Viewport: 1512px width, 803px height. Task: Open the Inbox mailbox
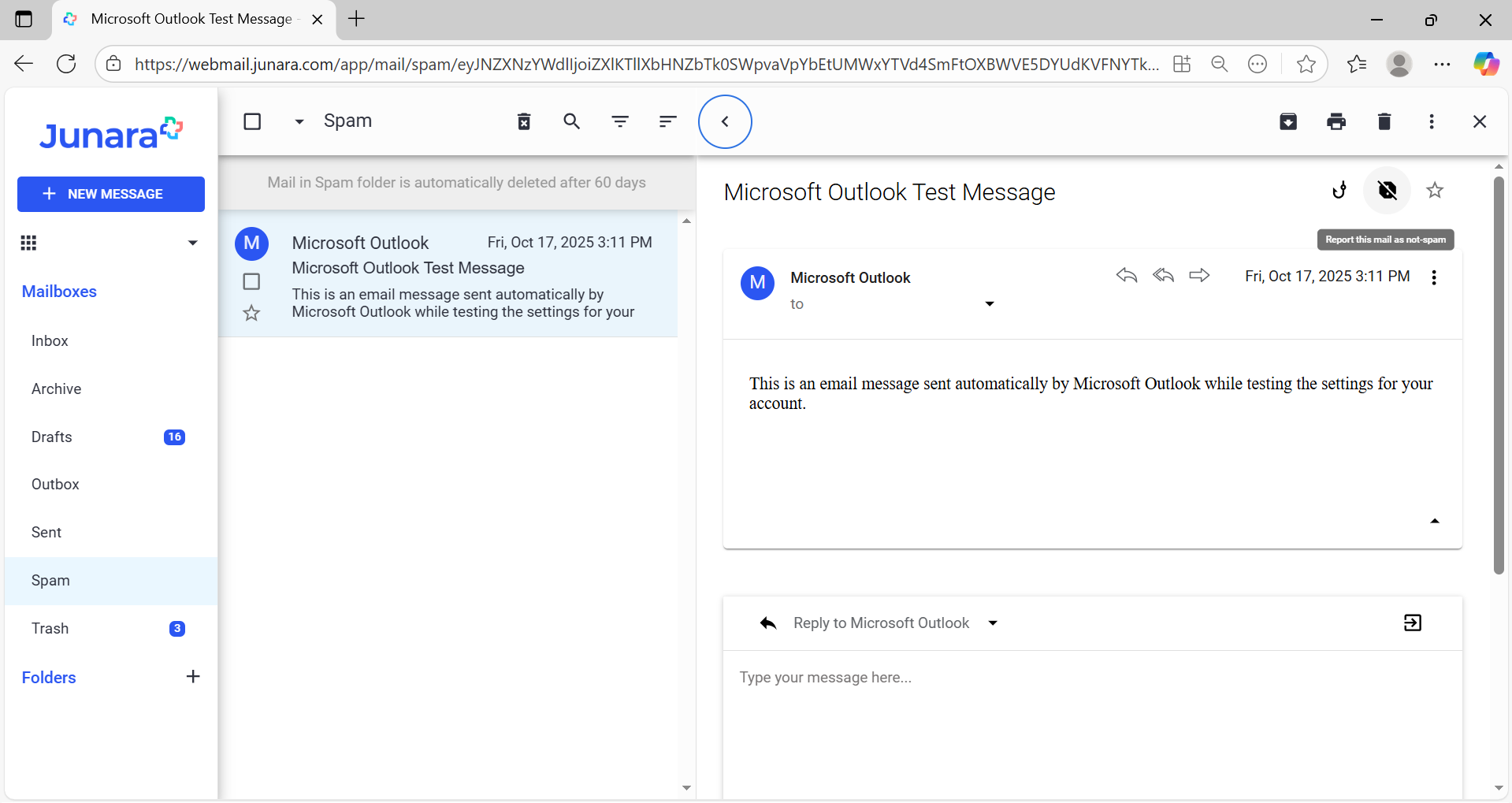pyautogui.click(x=111, y=340)
